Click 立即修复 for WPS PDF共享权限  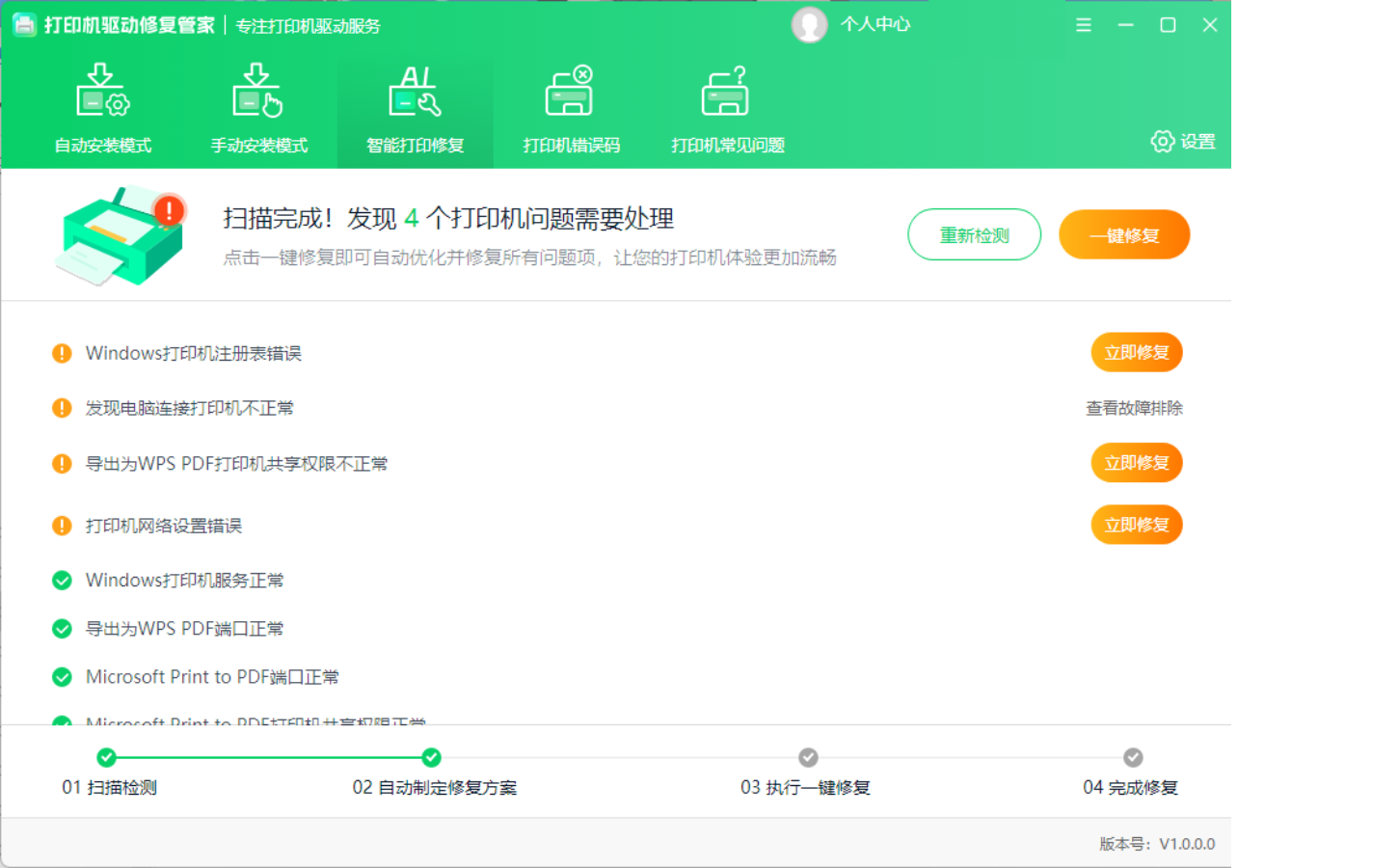click(x=1136, y=464)
